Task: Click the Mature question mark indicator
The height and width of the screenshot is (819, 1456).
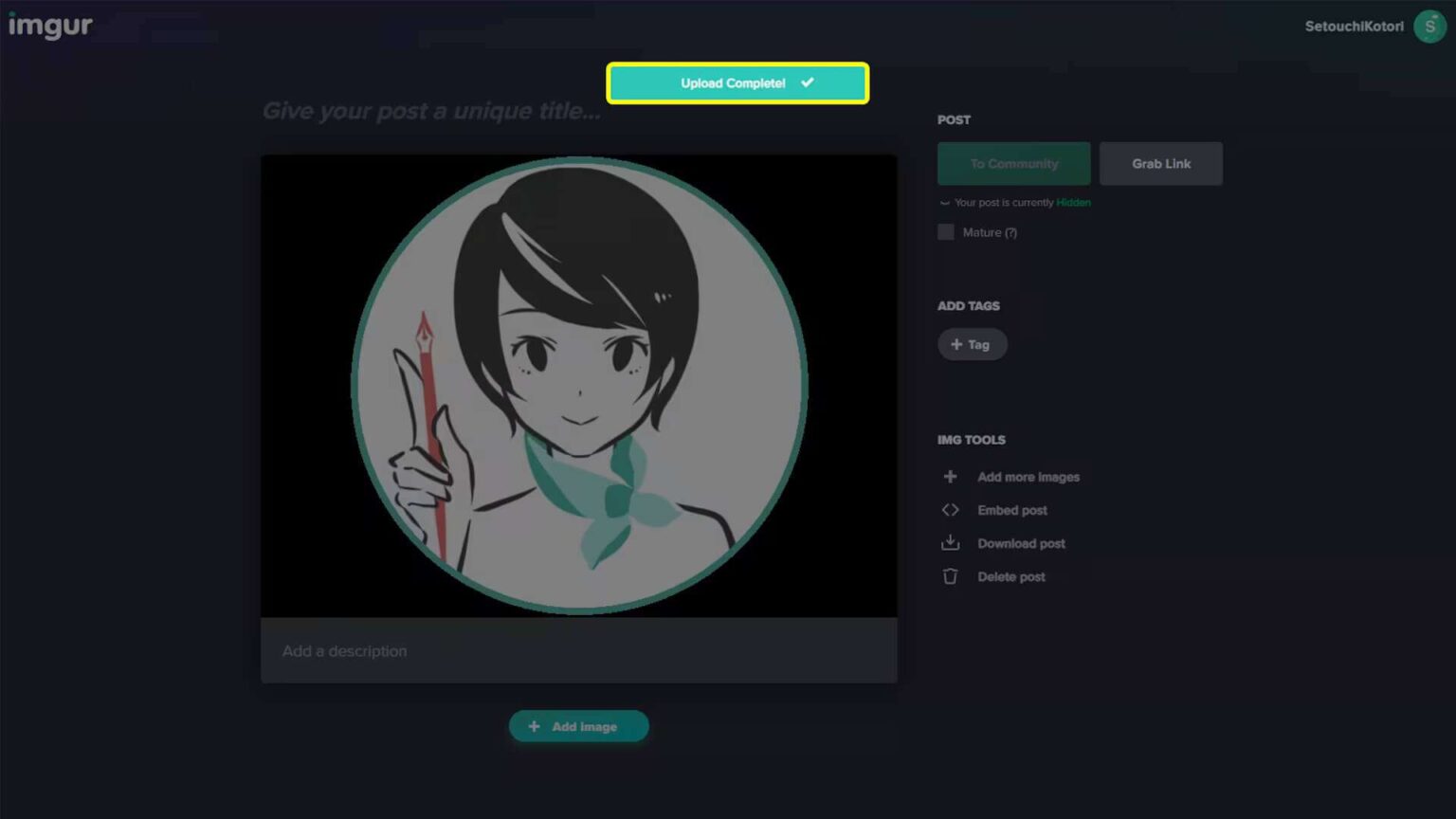Action: pyautogui.click(x=1012, y=232)
